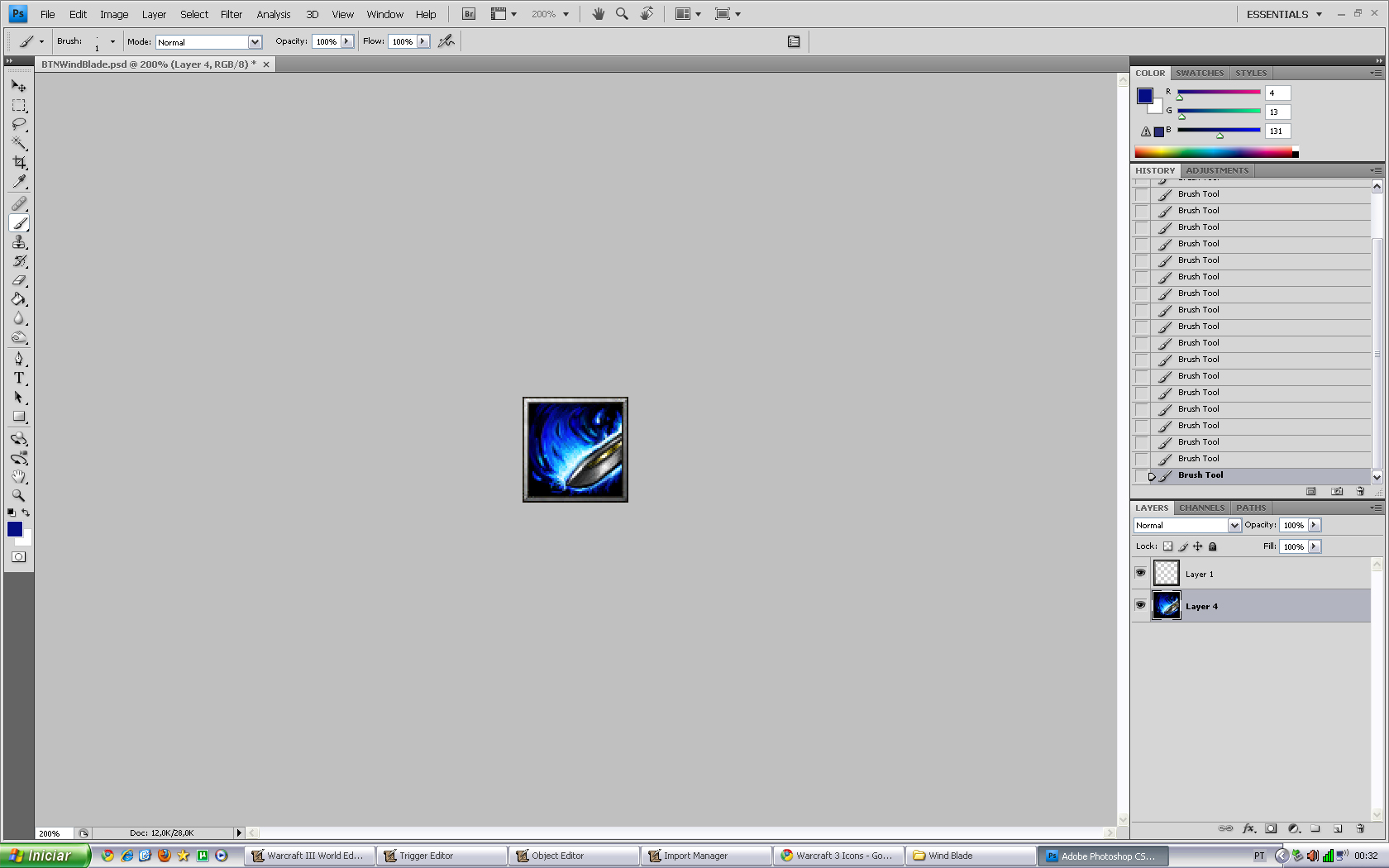Select the Eraser tool
Screen dimensions: 1389x868
(19, 280)
